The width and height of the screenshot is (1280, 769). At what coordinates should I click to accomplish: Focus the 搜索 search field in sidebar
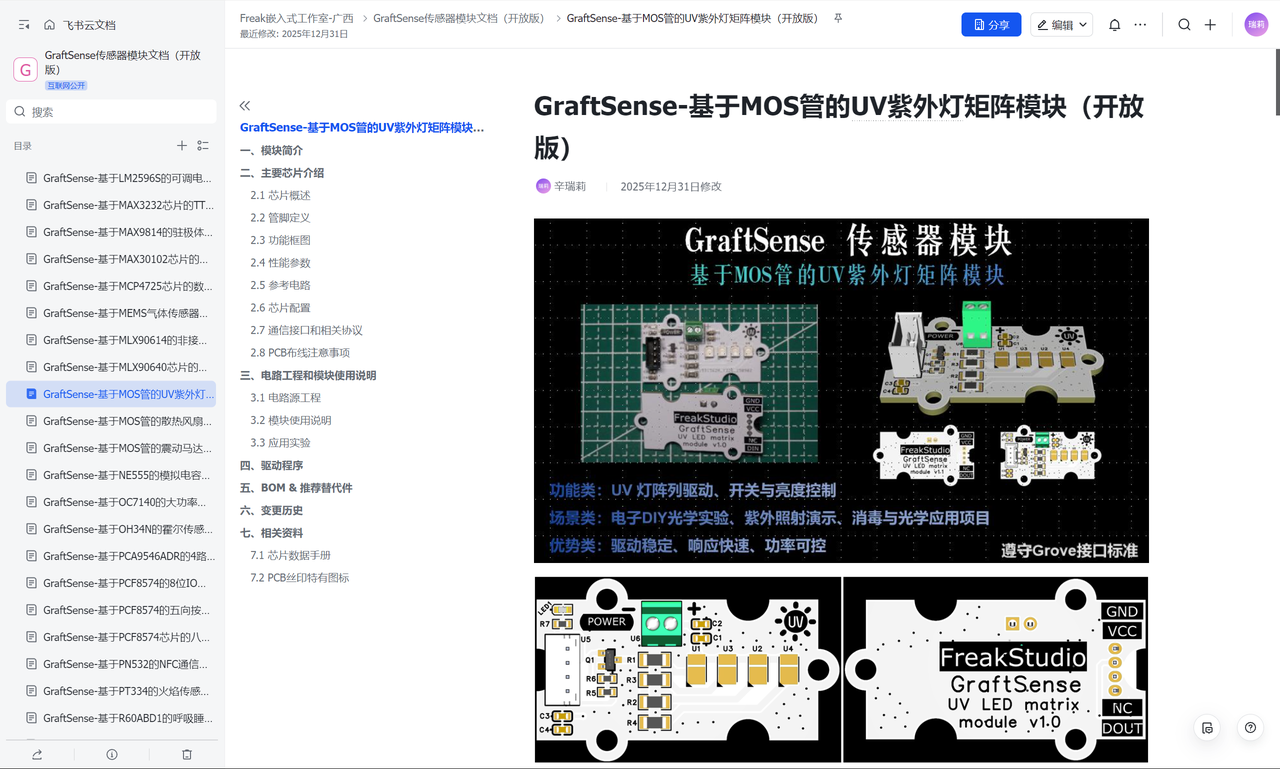111,112
